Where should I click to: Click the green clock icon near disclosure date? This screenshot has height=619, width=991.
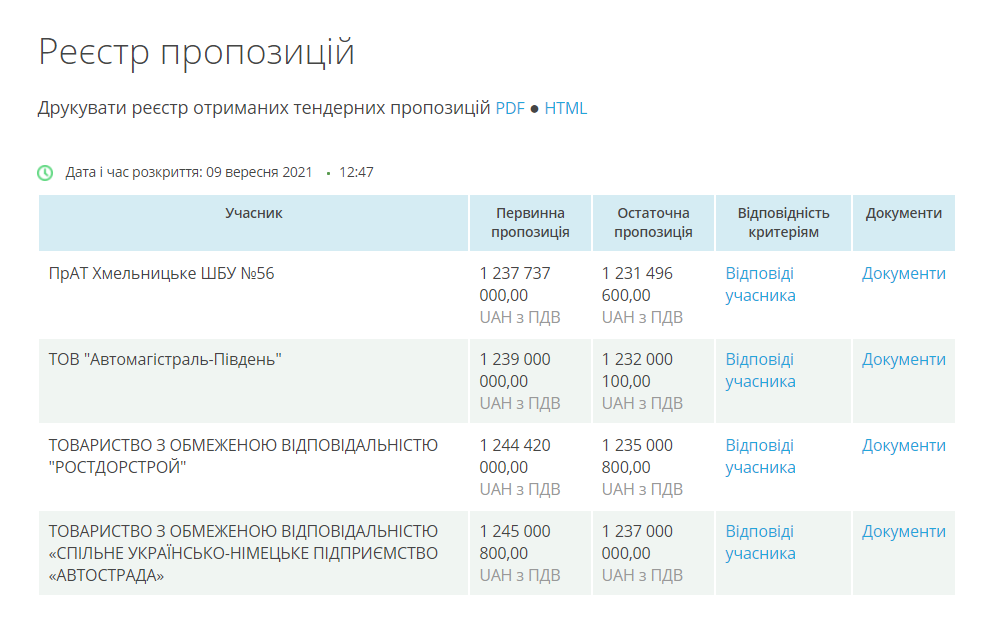(x=45, y=173)
